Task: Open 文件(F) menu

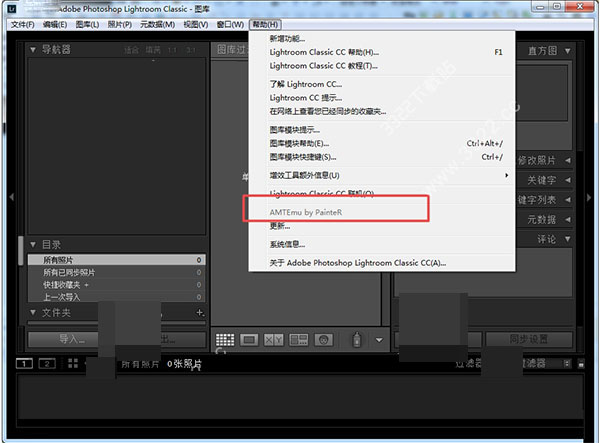Action: (x=22, y=25)
